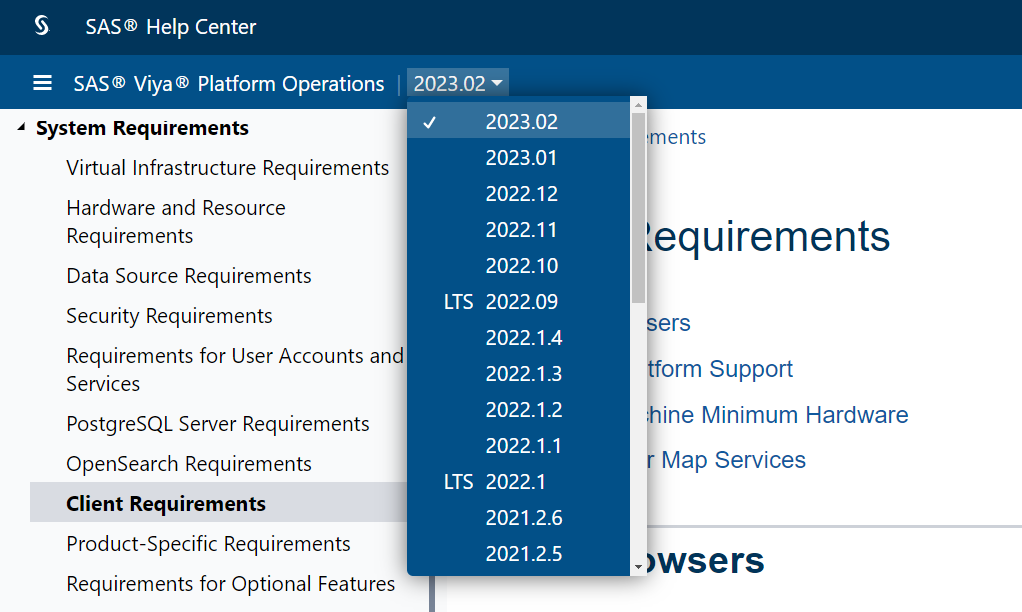Collapse the System Requirements tree section

click(22, 128)
